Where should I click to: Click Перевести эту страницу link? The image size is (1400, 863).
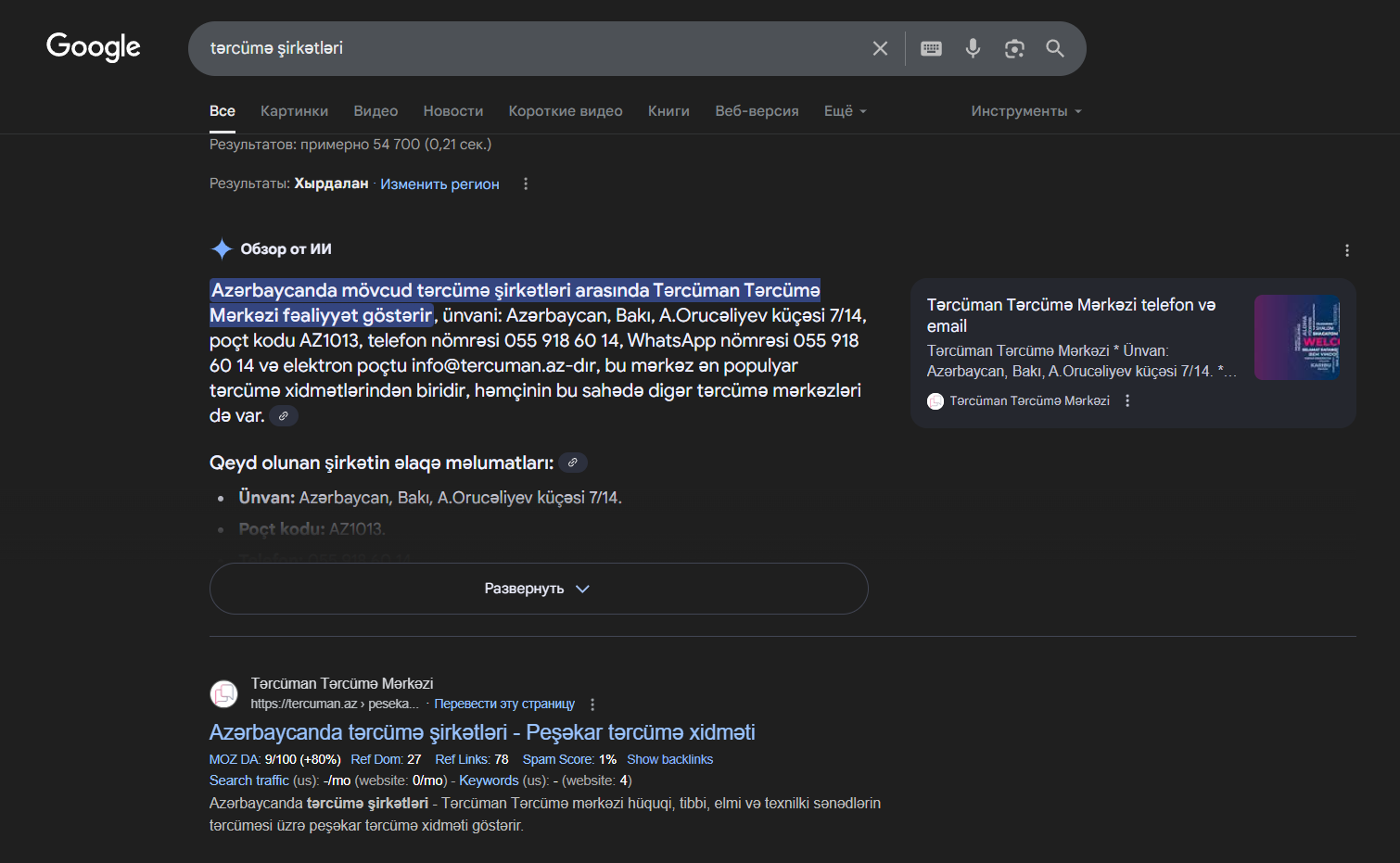(504, 704)
